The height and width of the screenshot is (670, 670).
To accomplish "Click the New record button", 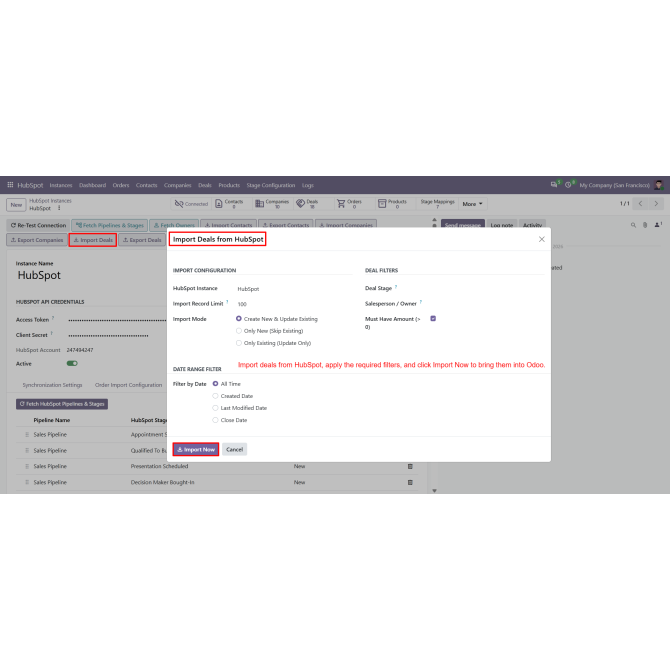I will pos(16,205).
